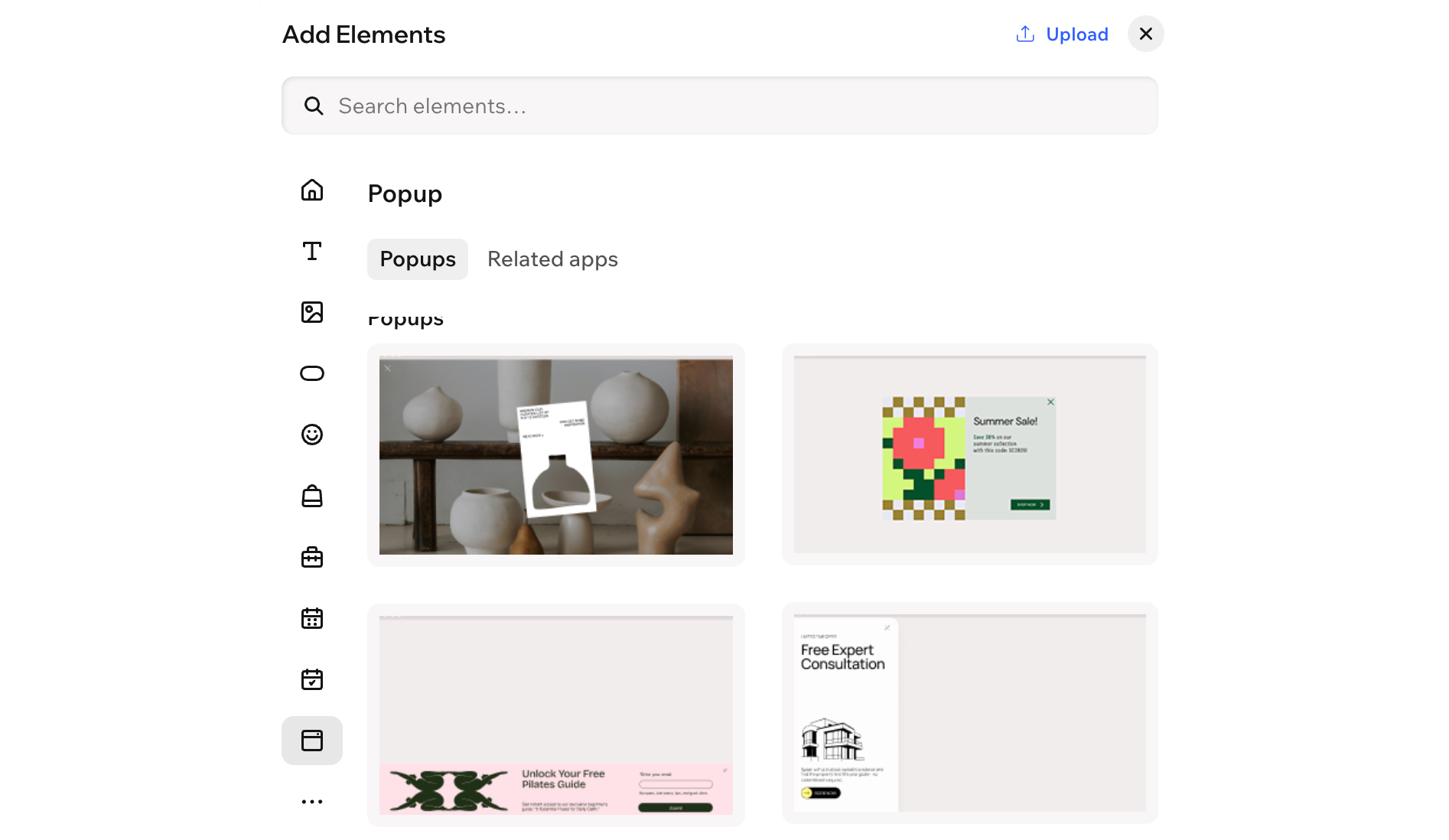The height and width of the screenshot is (840, 1449).
Task: Switch to the Related apps tab
Action: pos(552,259)
